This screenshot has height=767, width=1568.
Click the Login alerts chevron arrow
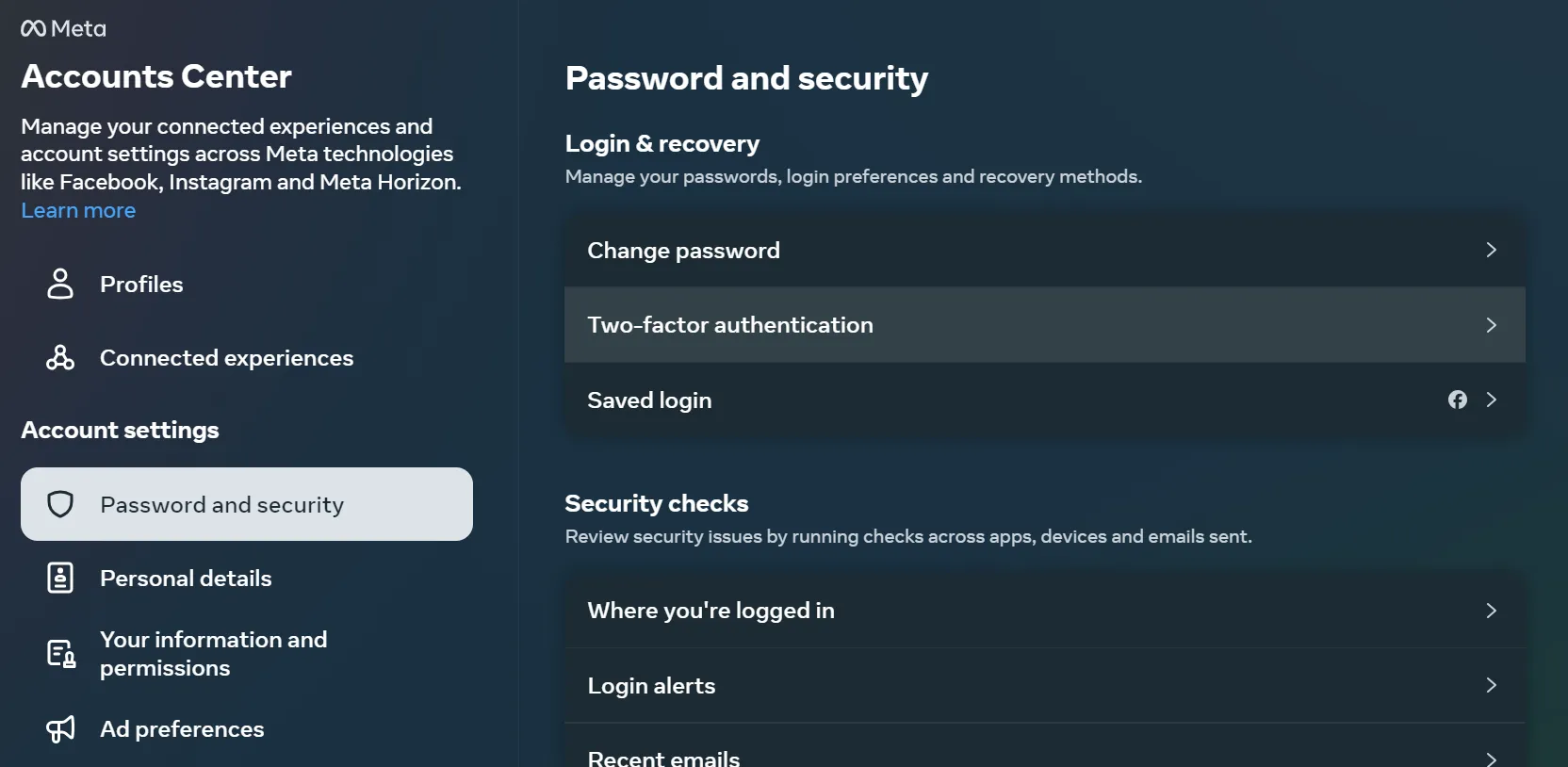click(x=1491, y=685)
